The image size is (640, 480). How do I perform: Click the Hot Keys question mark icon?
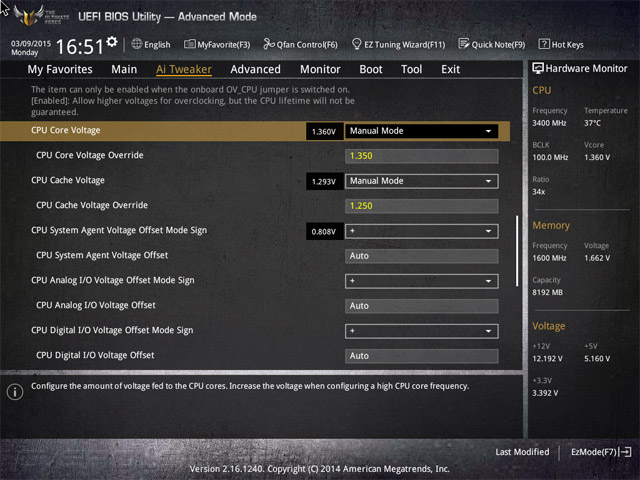[x=544, y=44]
